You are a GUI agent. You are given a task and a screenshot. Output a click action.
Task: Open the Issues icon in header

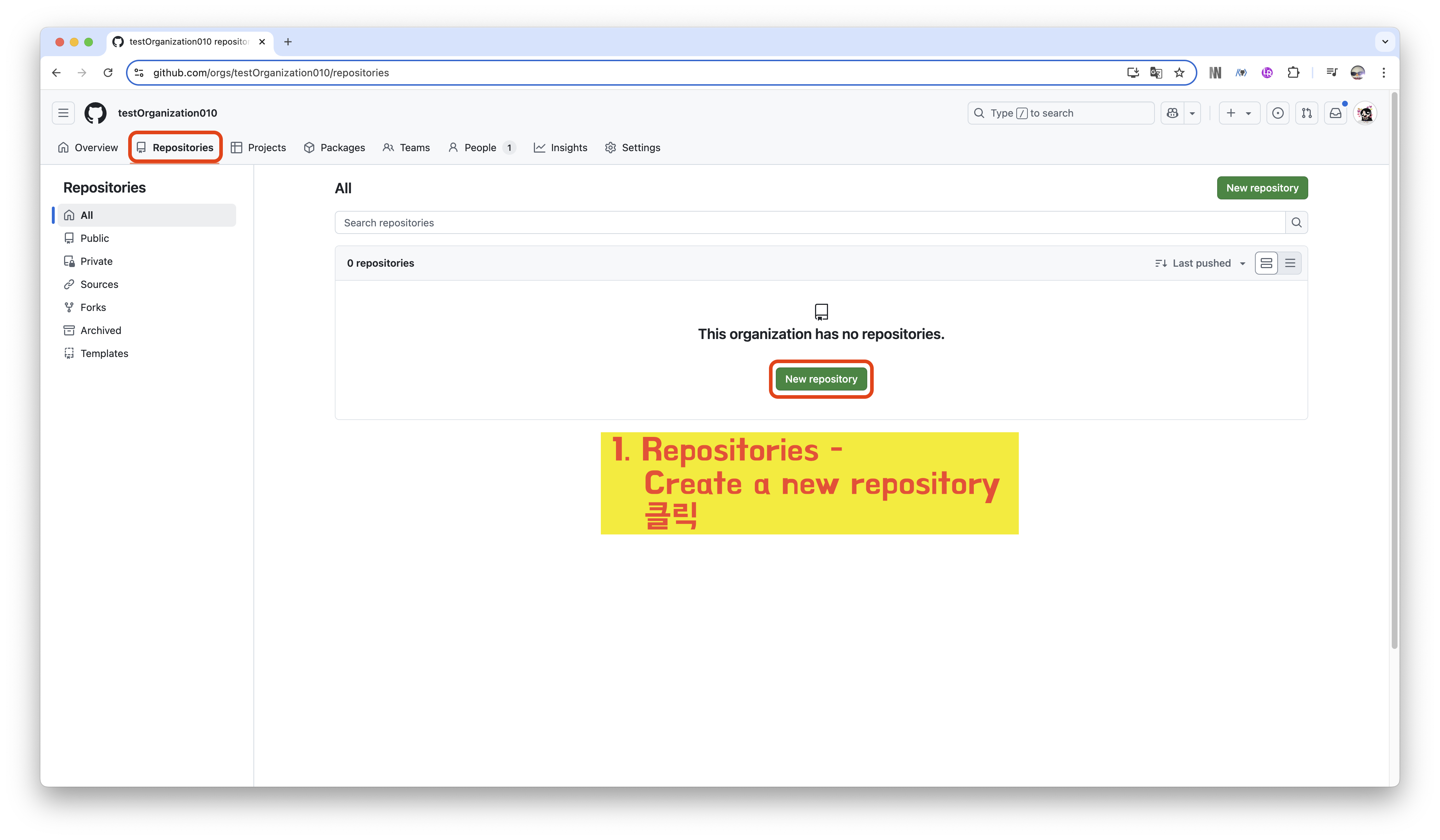[1278, 113]
